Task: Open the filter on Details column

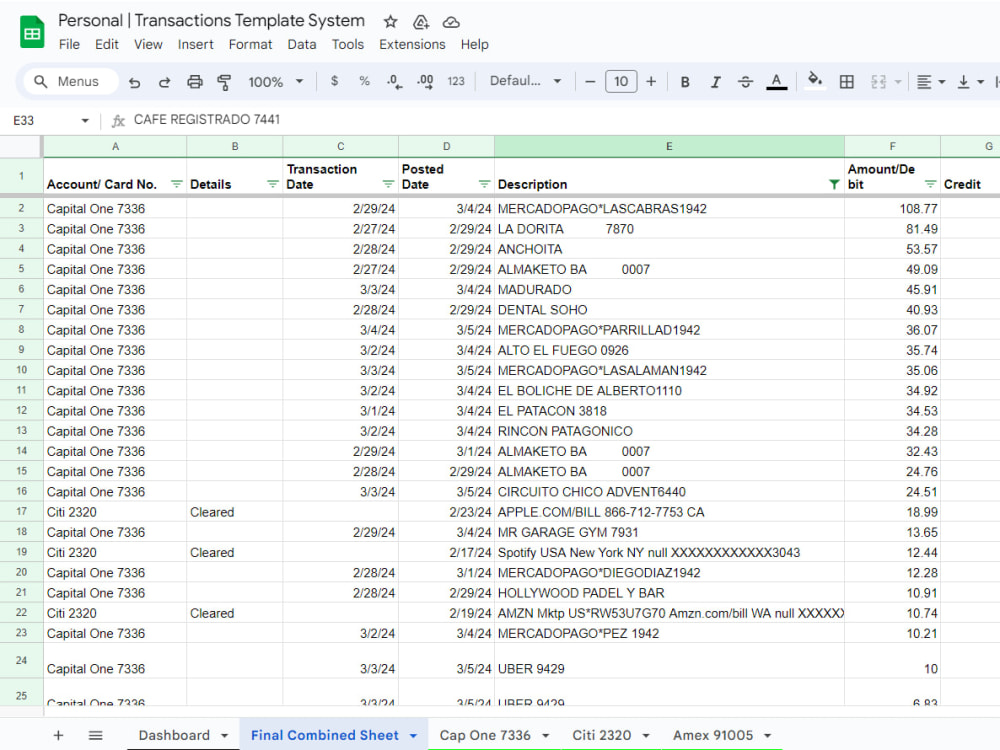Action: [x=272, y=184]
